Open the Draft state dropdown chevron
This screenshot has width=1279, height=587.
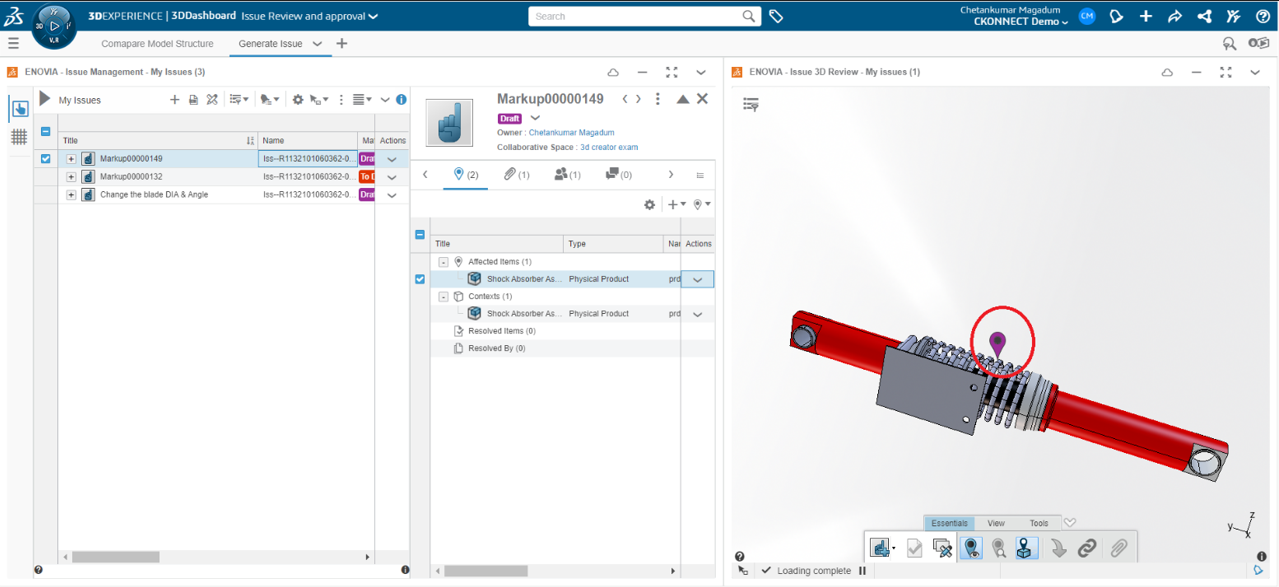click(535, 118)
